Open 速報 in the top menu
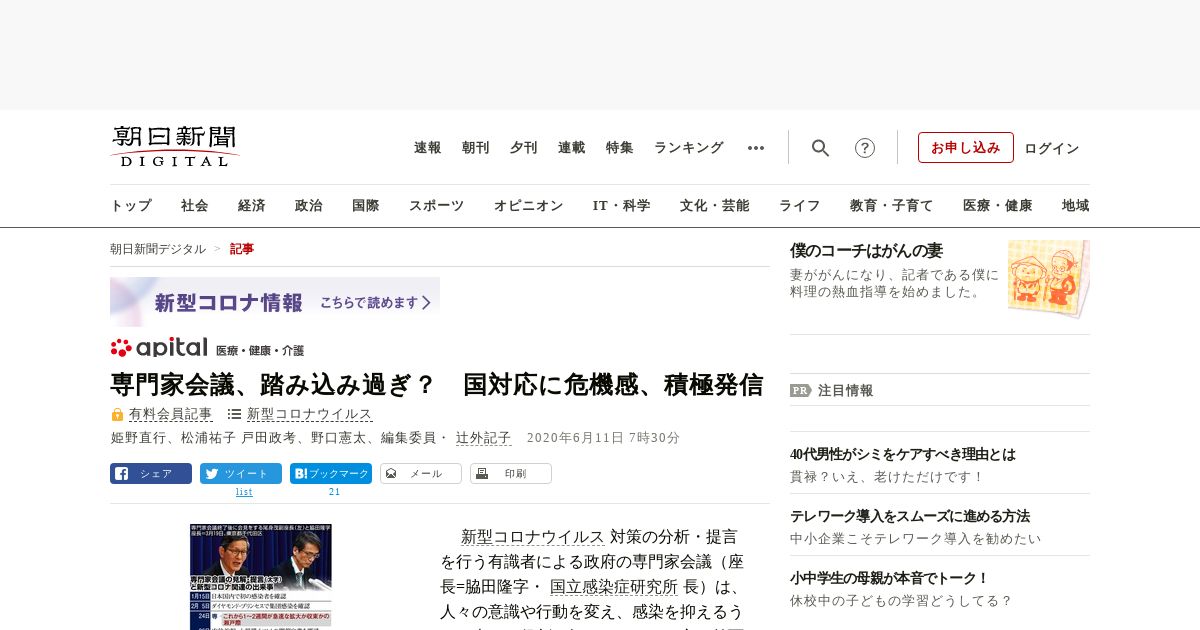The width and height of the screenshot is (1200, 630). (x=428, y=147)
